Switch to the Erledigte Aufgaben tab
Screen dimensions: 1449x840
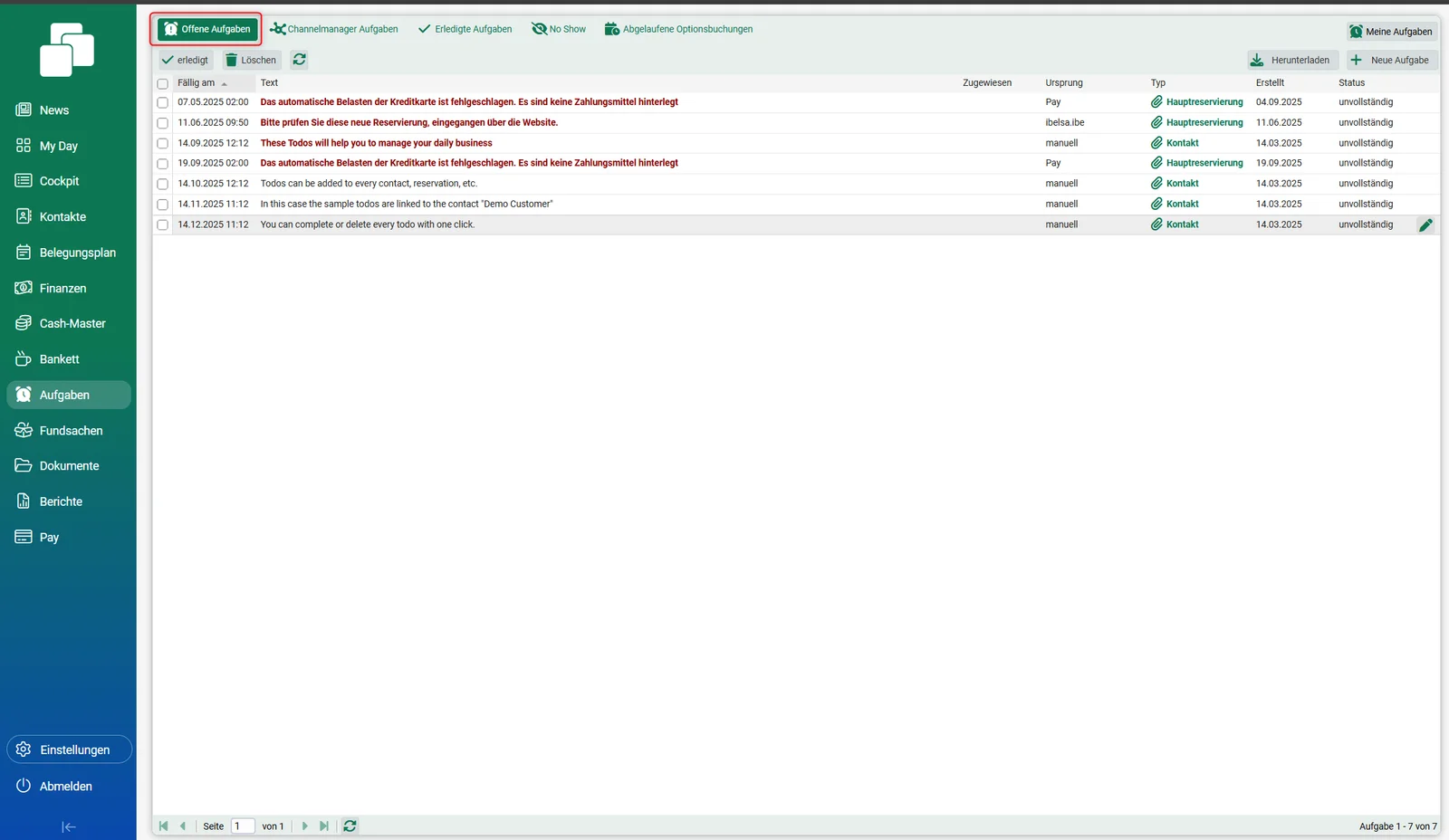point(465,29)
